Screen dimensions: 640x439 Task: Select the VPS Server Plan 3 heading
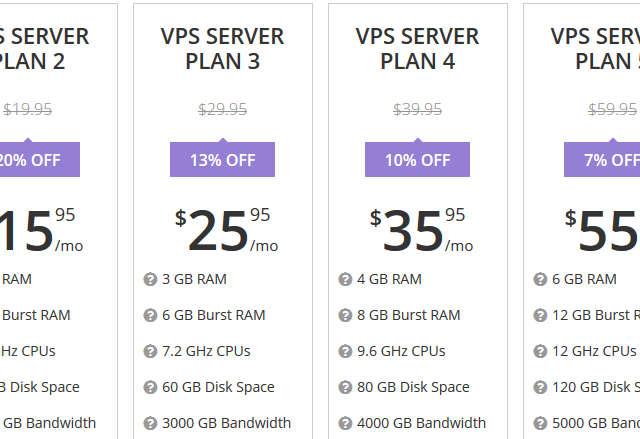tap(222, 49)
